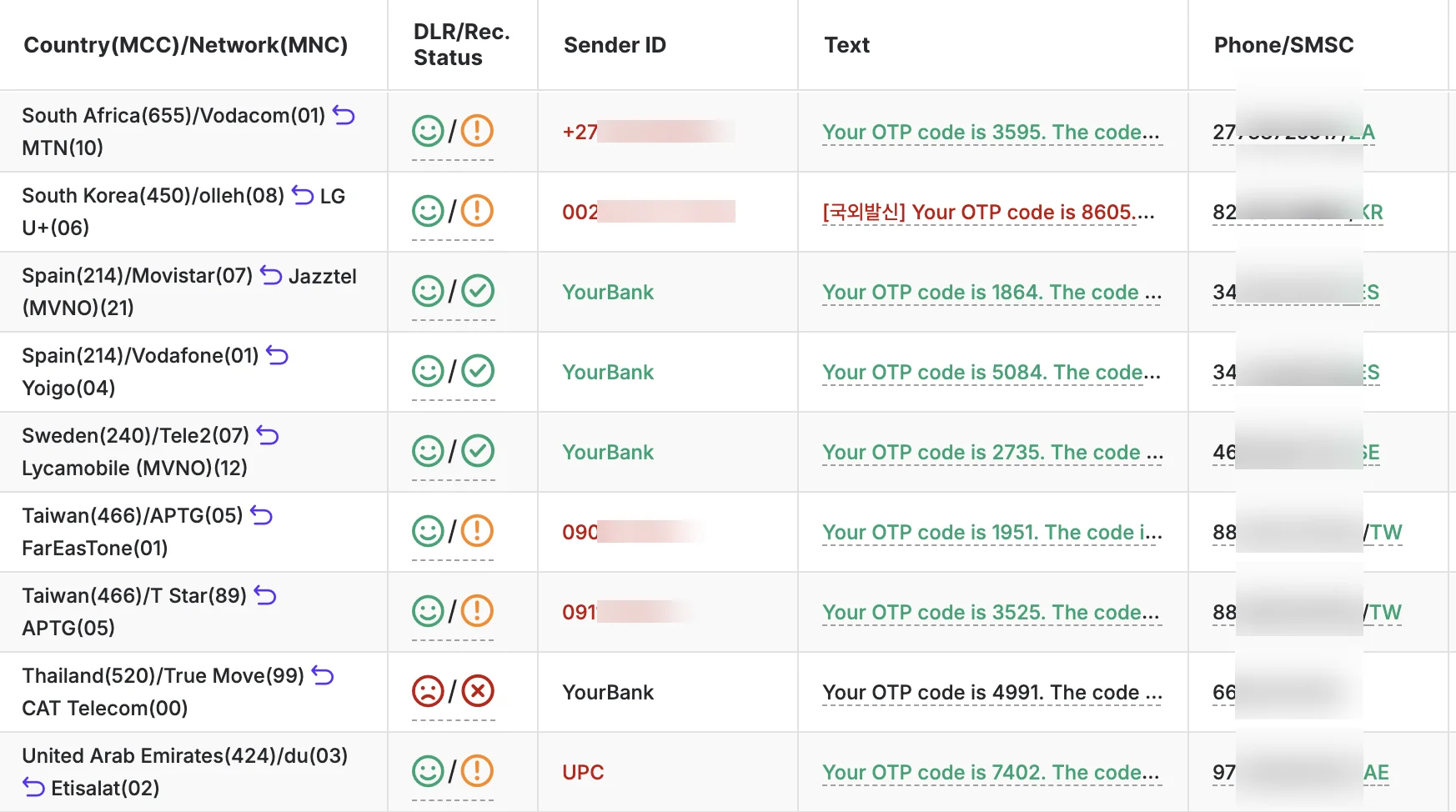Click orange exclamation status icon in South Korea row
The image size is (1456, 812).
point(477,211)
